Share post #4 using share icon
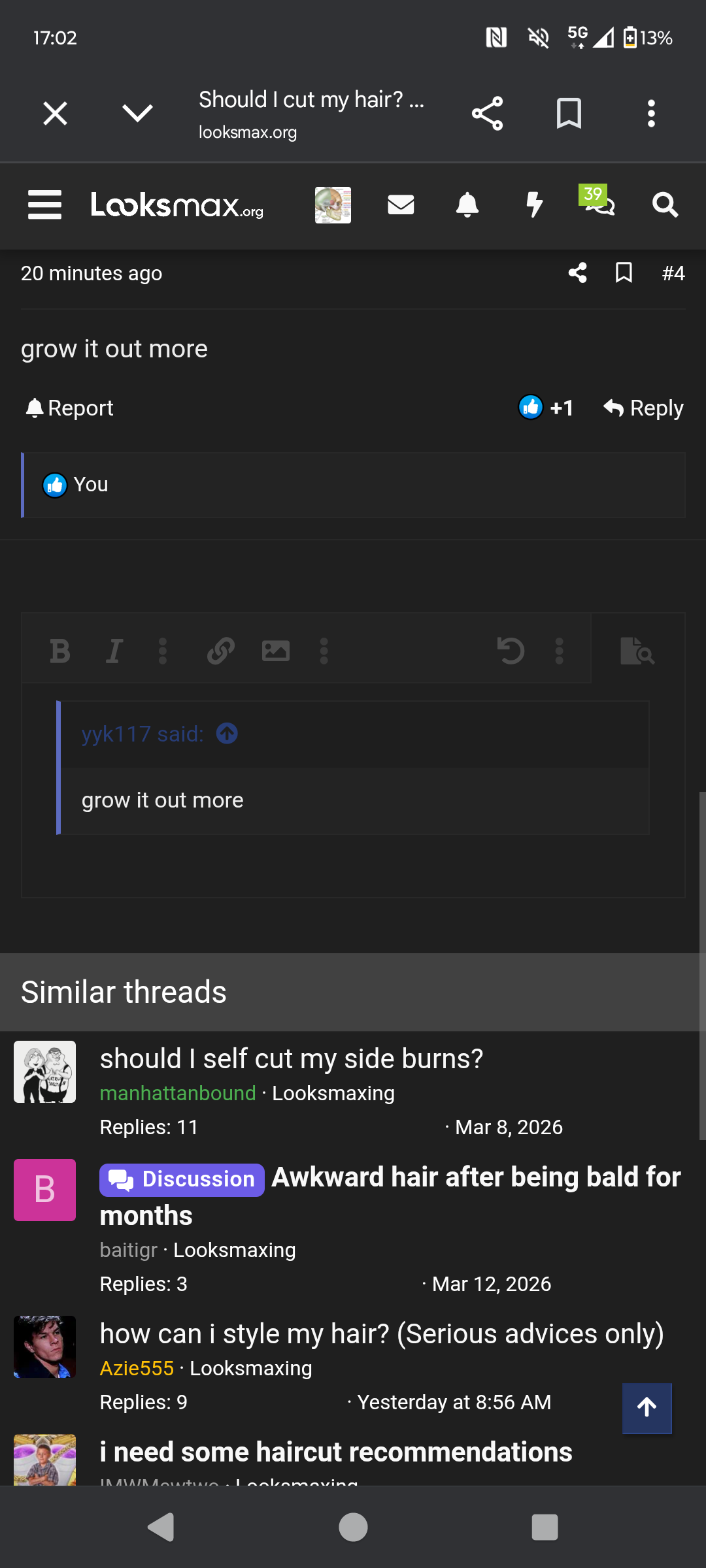The height and width of the screenshot is (1568, 706). (577, 273)
